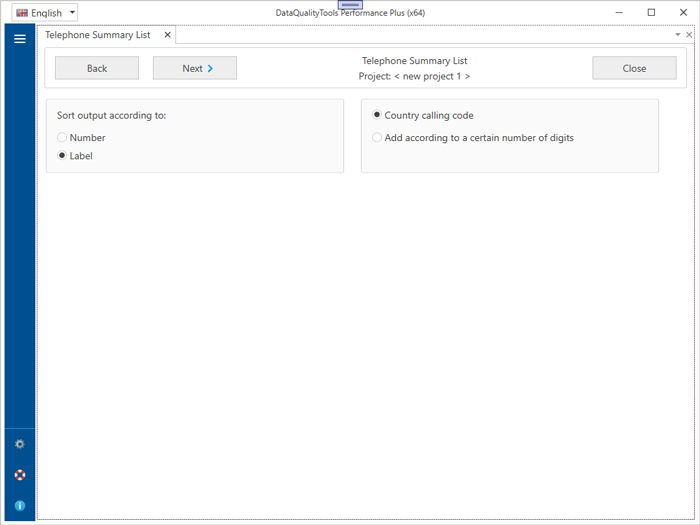Screen dimensions: 700x525
Task: Click the grip handle on the title bar
Action: pos(350,5)
